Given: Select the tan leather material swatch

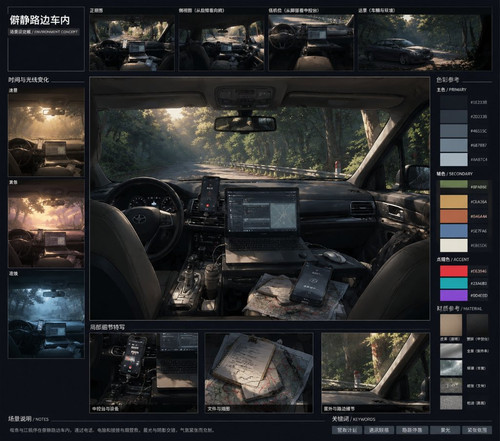Looking at the screenshot, I should tap(451, 325).
